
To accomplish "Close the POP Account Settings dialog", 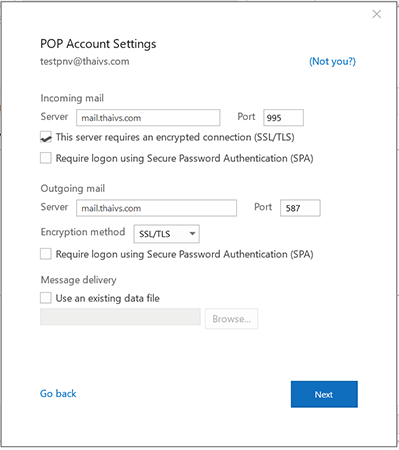I will (376, 14).
